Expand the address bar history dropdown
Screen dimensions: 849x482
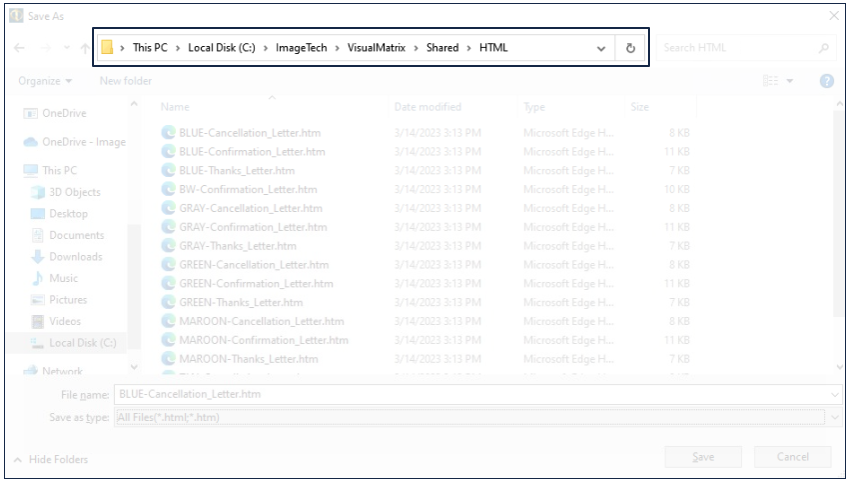pos(601,48)
